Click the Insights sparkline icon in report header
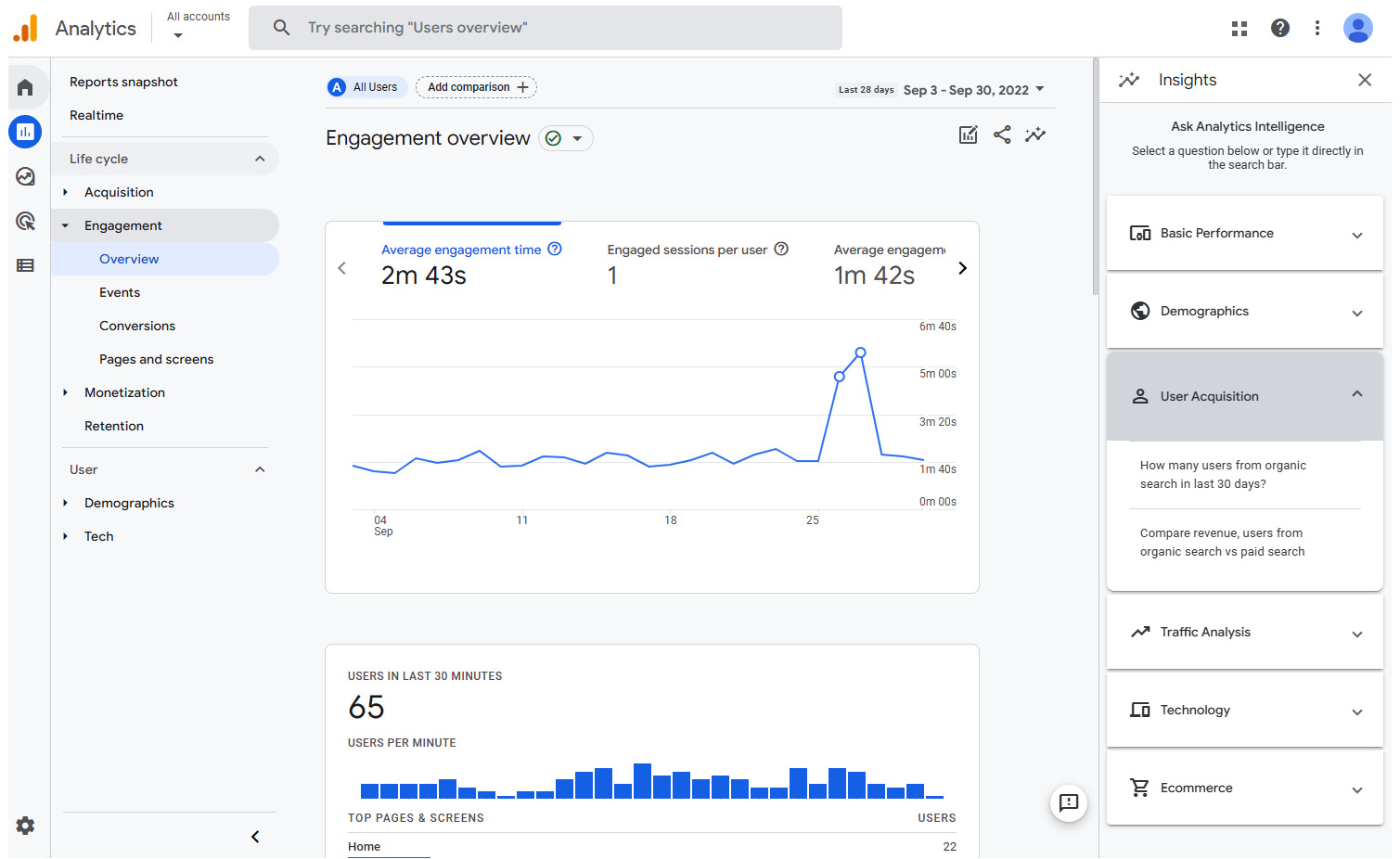Viewport: 1400px width, 859px height. click(1035, 135)
